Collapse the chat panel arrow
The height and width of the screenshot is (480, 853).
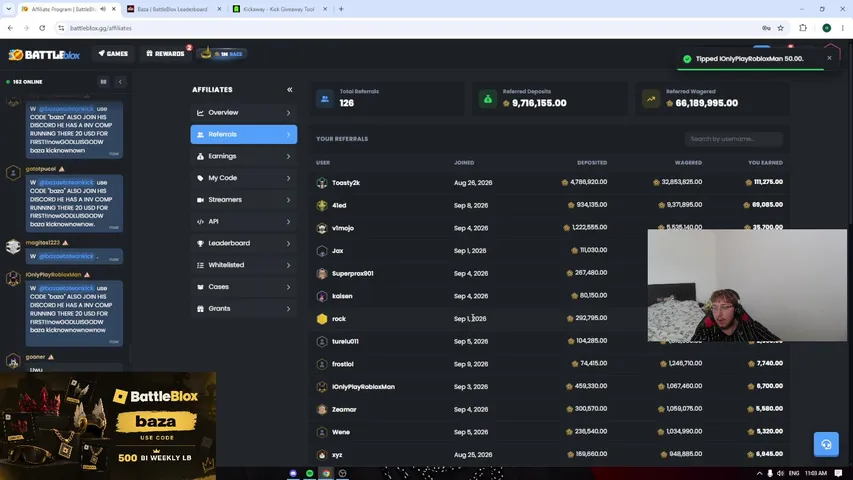120,82
